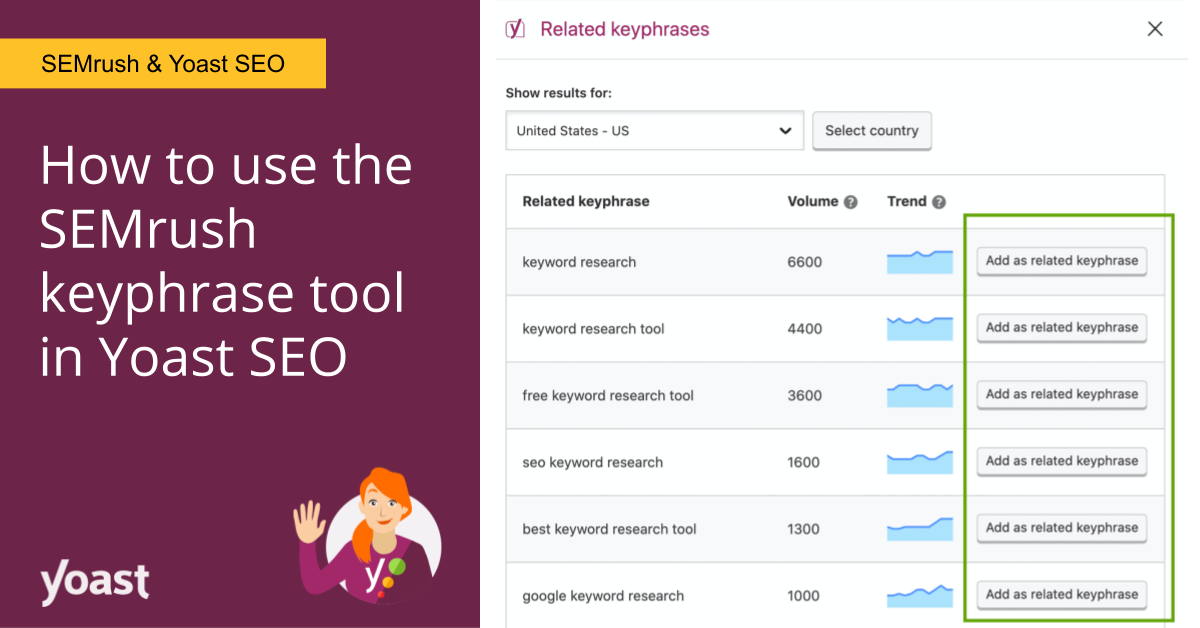Add 'keyword research' as related keyphrase

[1062, 261]
